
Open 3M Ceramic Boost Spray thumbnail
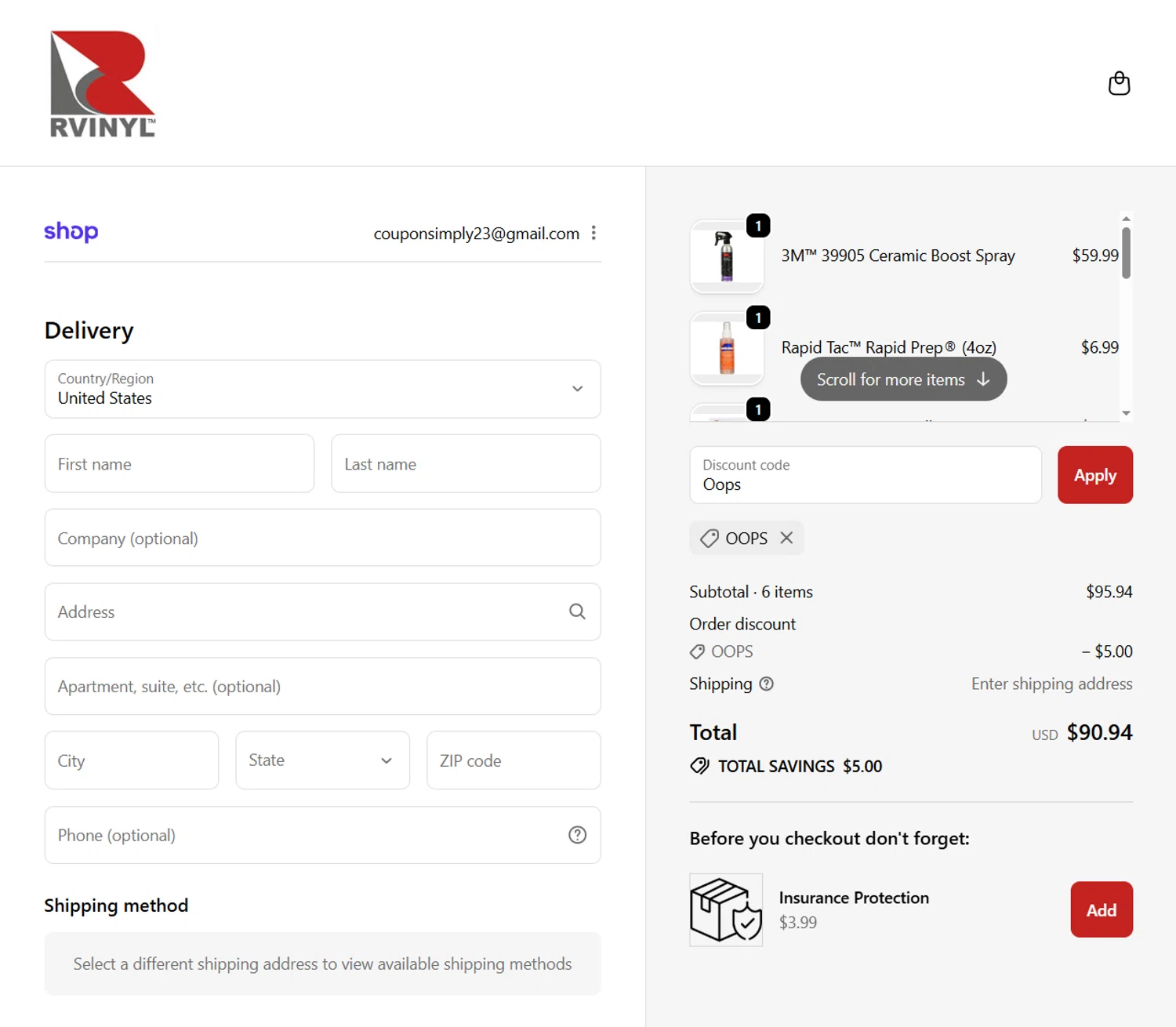point(727,256)
